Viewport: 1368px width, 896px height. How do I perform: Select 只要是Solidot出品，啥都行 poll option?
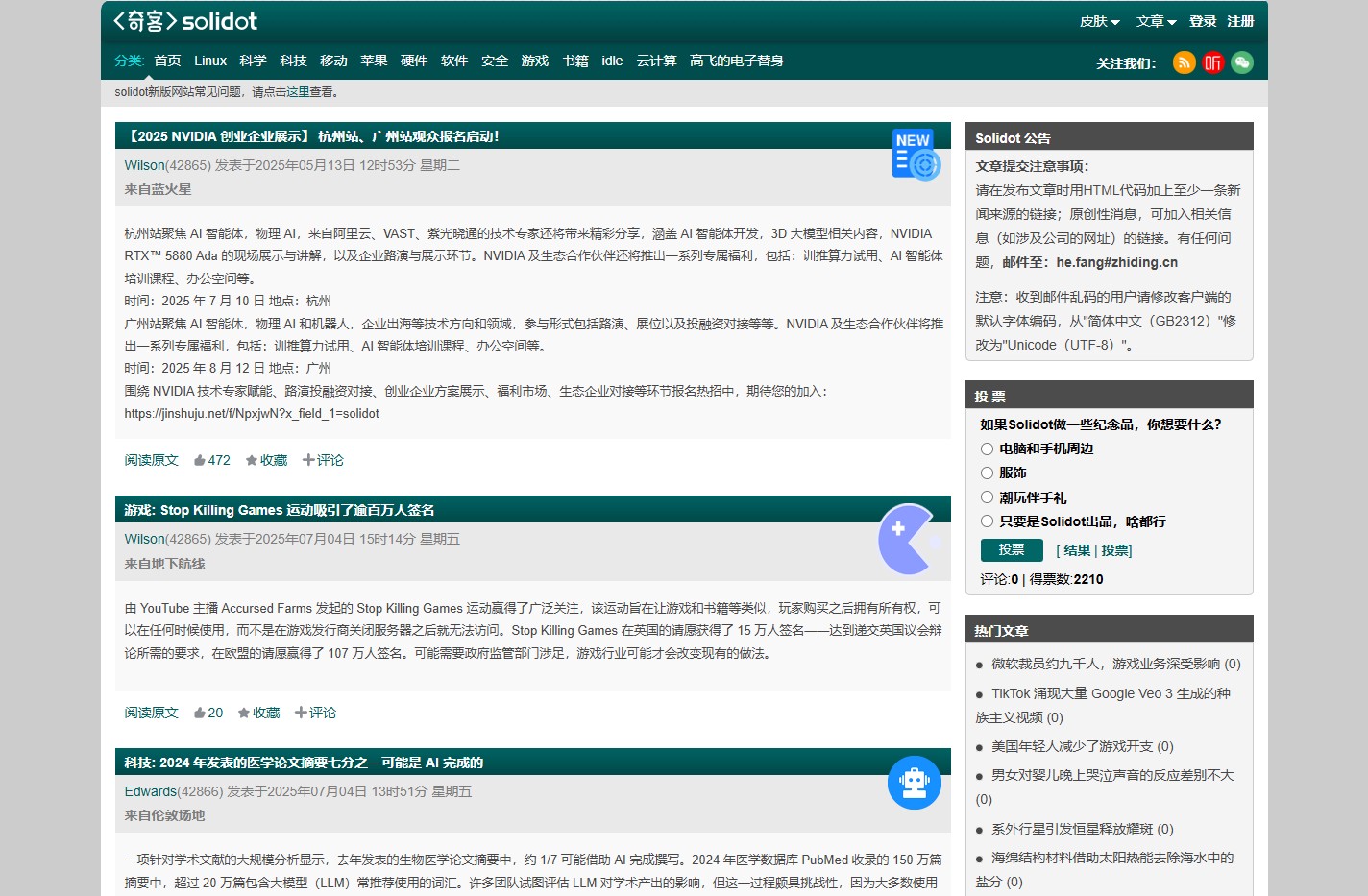click(987, 521)
